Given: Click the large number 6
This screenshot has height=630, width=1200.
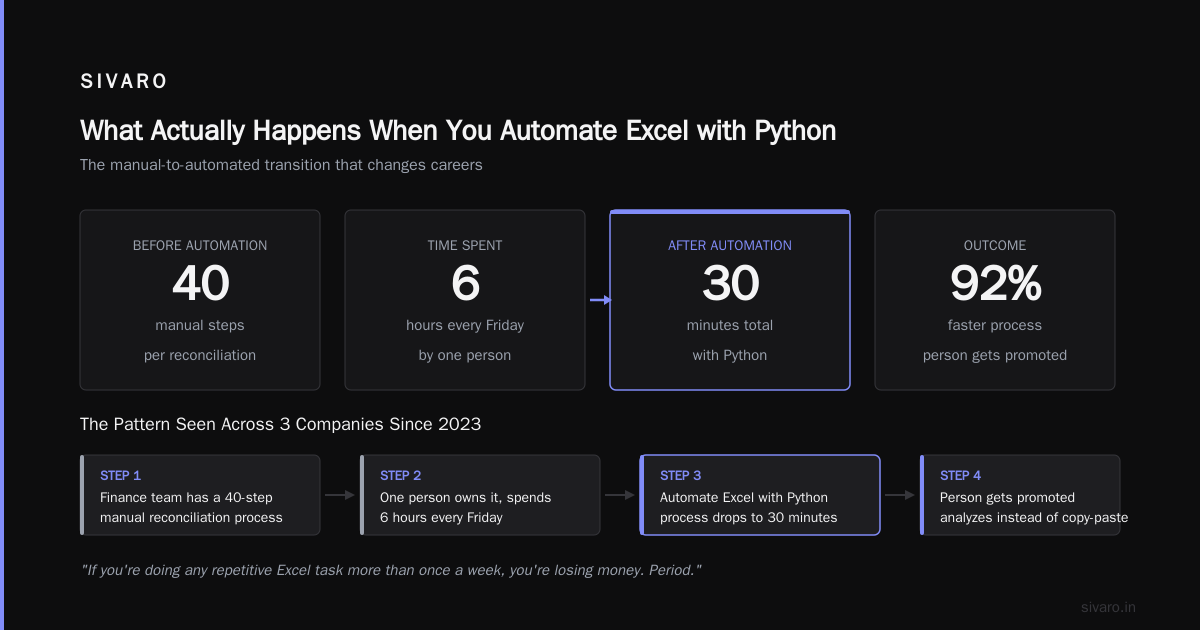Looking at the screenshot, I should 465,284.
